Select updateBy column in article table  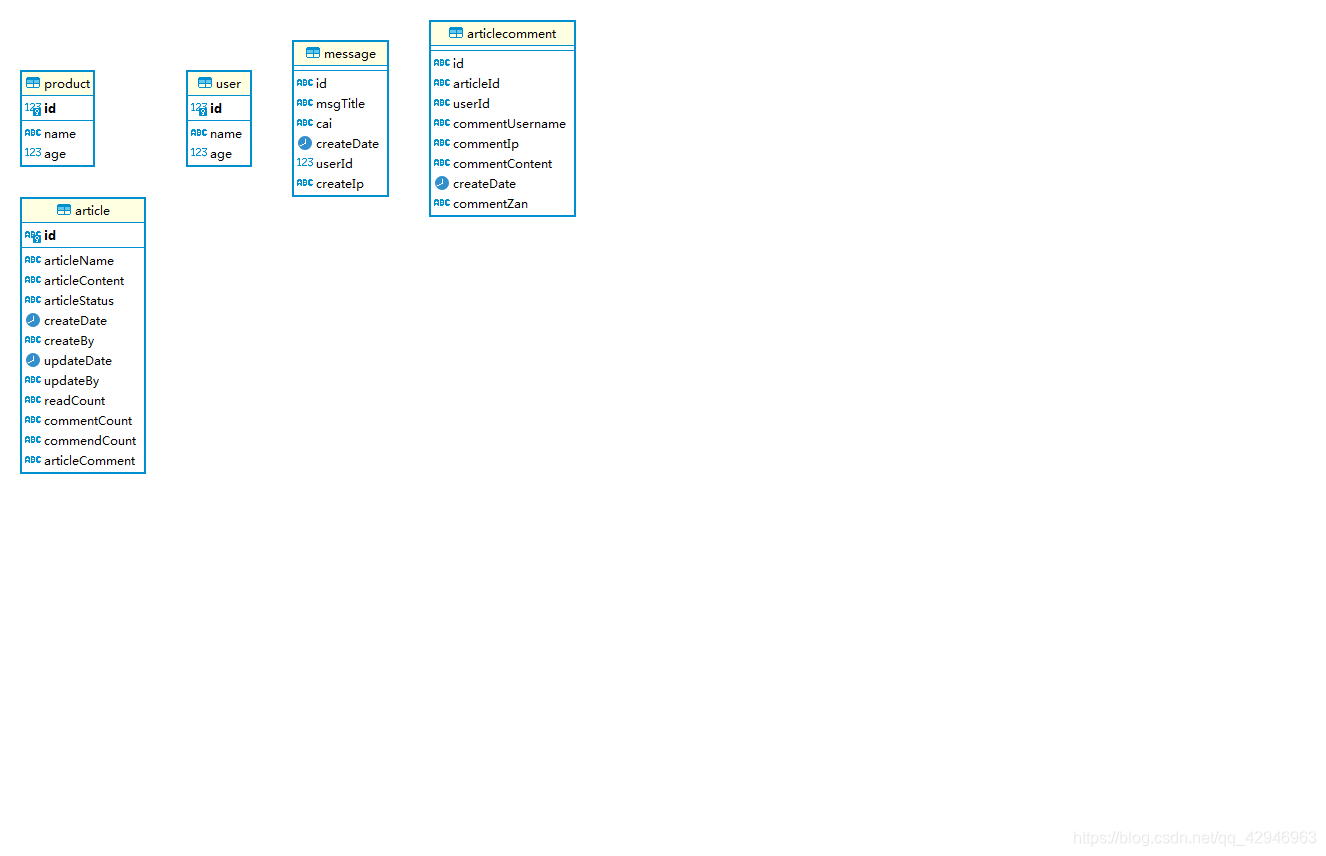click(x=83, y=380)
